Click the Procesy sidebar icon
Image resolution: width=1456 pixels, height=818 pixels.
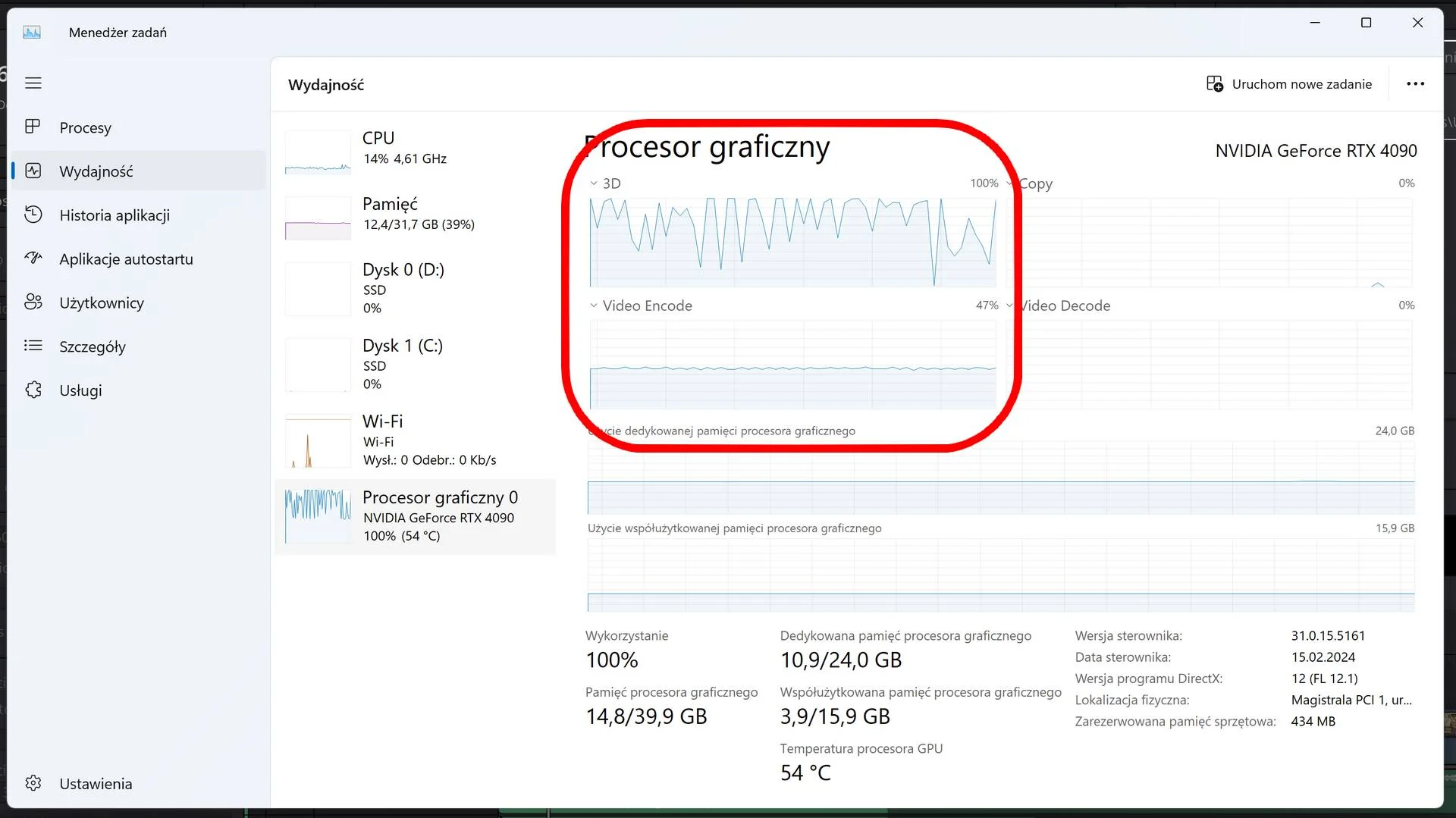point(33,127)
